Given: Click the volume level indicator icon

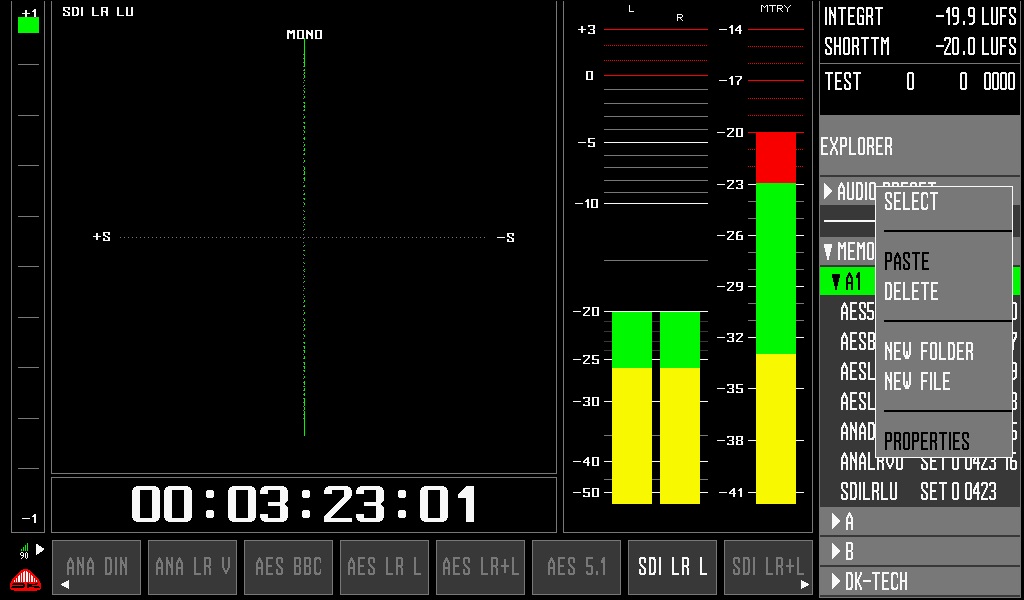Looking at the screenshot, I should pyautogui.click(x=23, y=551).
